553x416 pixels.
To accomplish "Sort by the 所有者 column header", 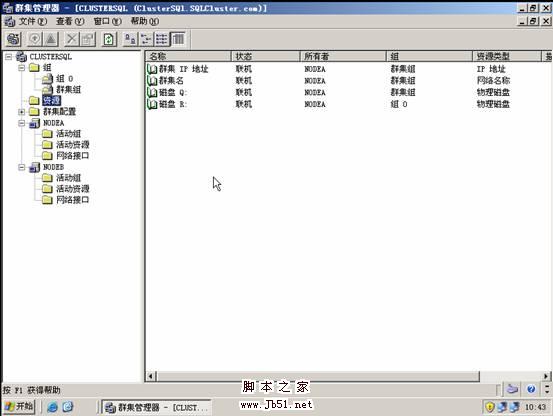I will pos(343,56).
